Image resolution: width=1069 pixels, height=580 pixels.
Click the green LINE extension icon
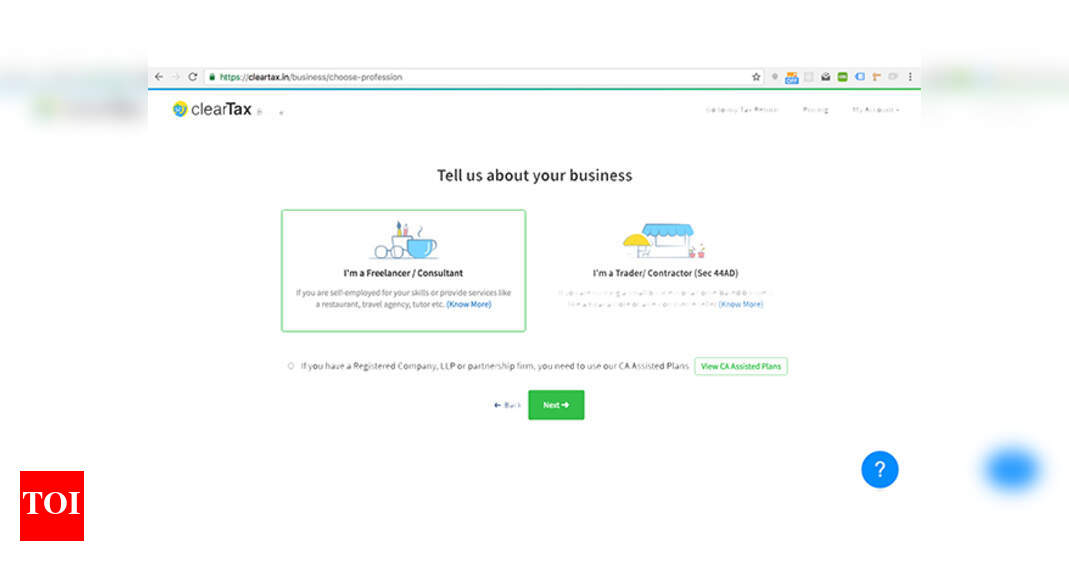point(842,77)
